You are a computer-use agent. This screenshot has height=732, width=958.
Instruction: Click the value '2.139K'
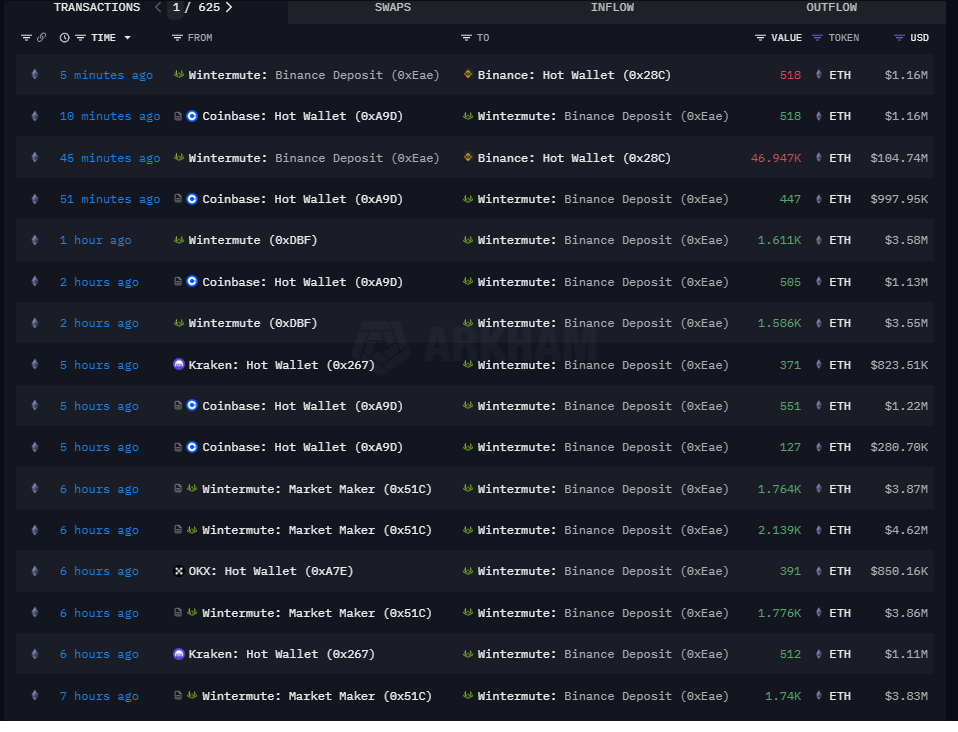pyautogui.click(x=780, y=530)
